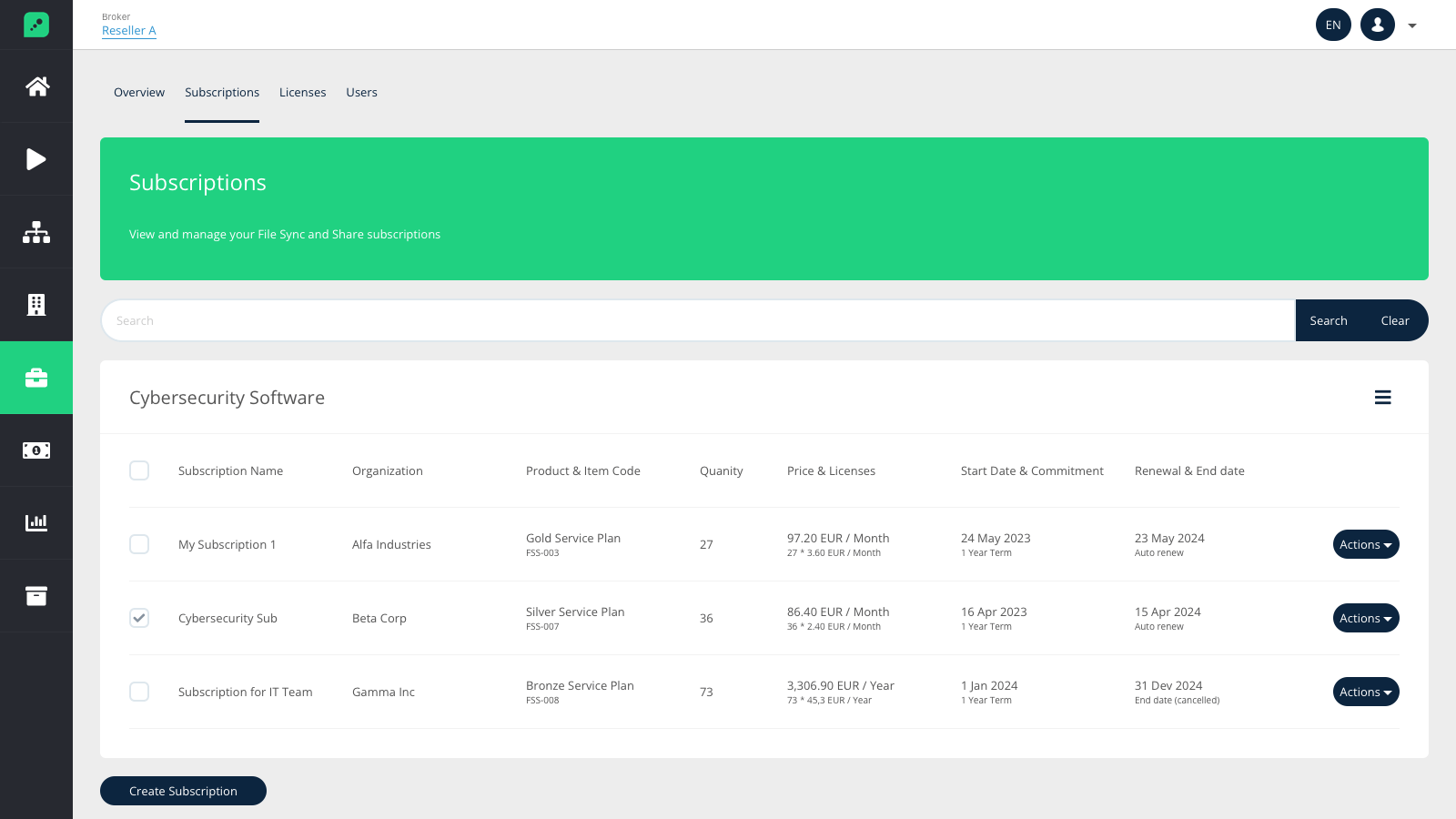This screenshot has width=1456, height=819.
Task: Open the Users tab
Action: tap(361, 92)
